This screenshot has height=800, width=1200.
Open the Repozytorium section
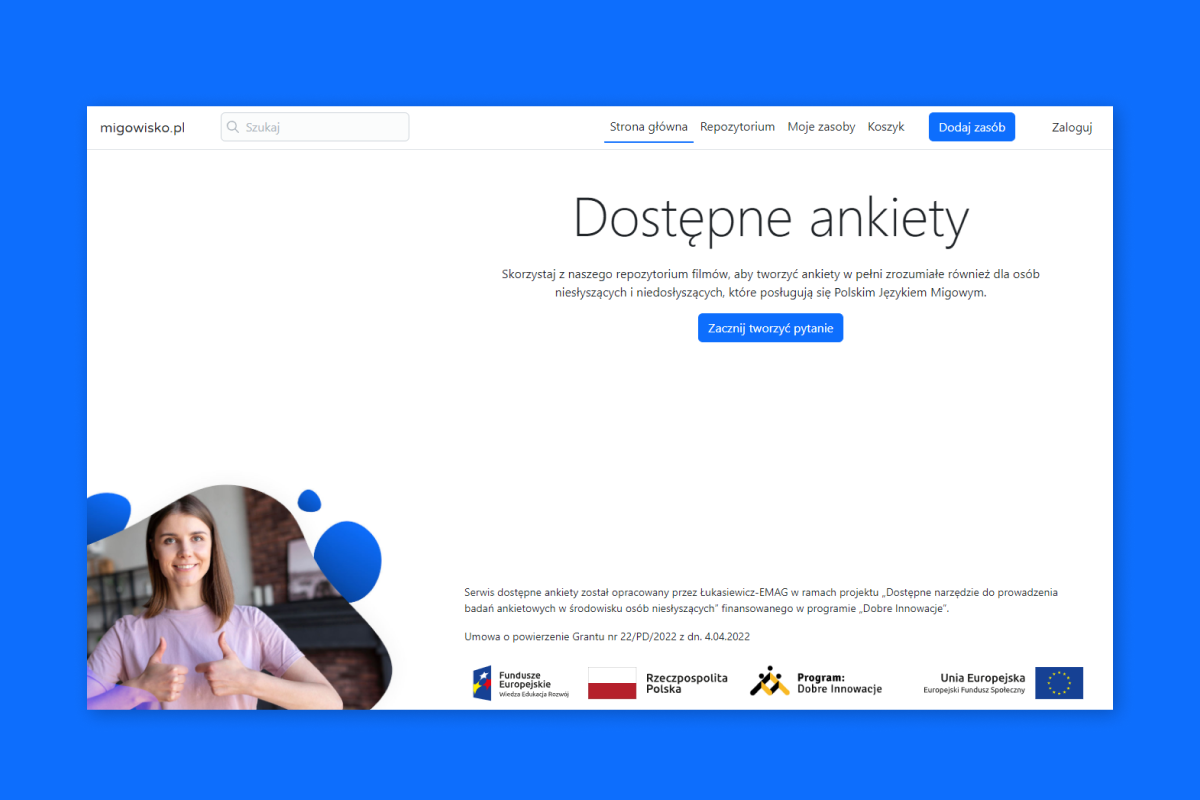pos(737,126)
